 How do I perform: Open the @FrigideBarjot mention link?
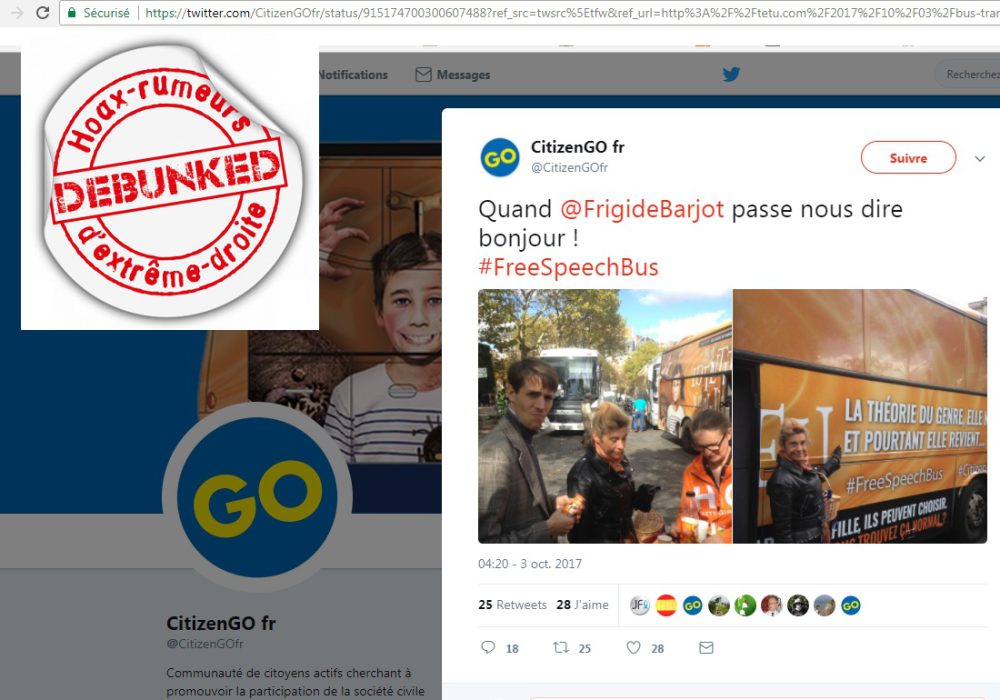(642, 209)
